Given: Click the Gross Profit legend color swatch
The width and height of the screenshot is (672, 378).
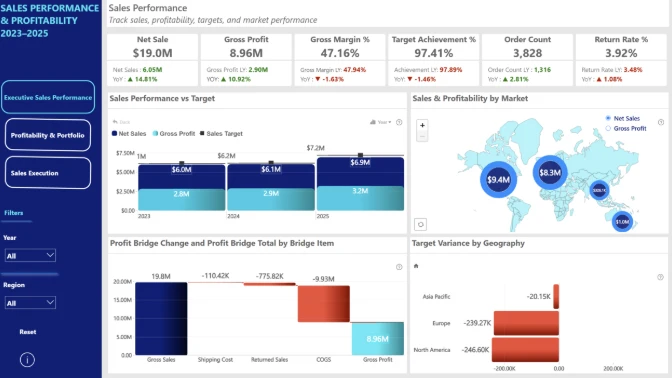Looking at the screenshot, I should click(155, 134).
